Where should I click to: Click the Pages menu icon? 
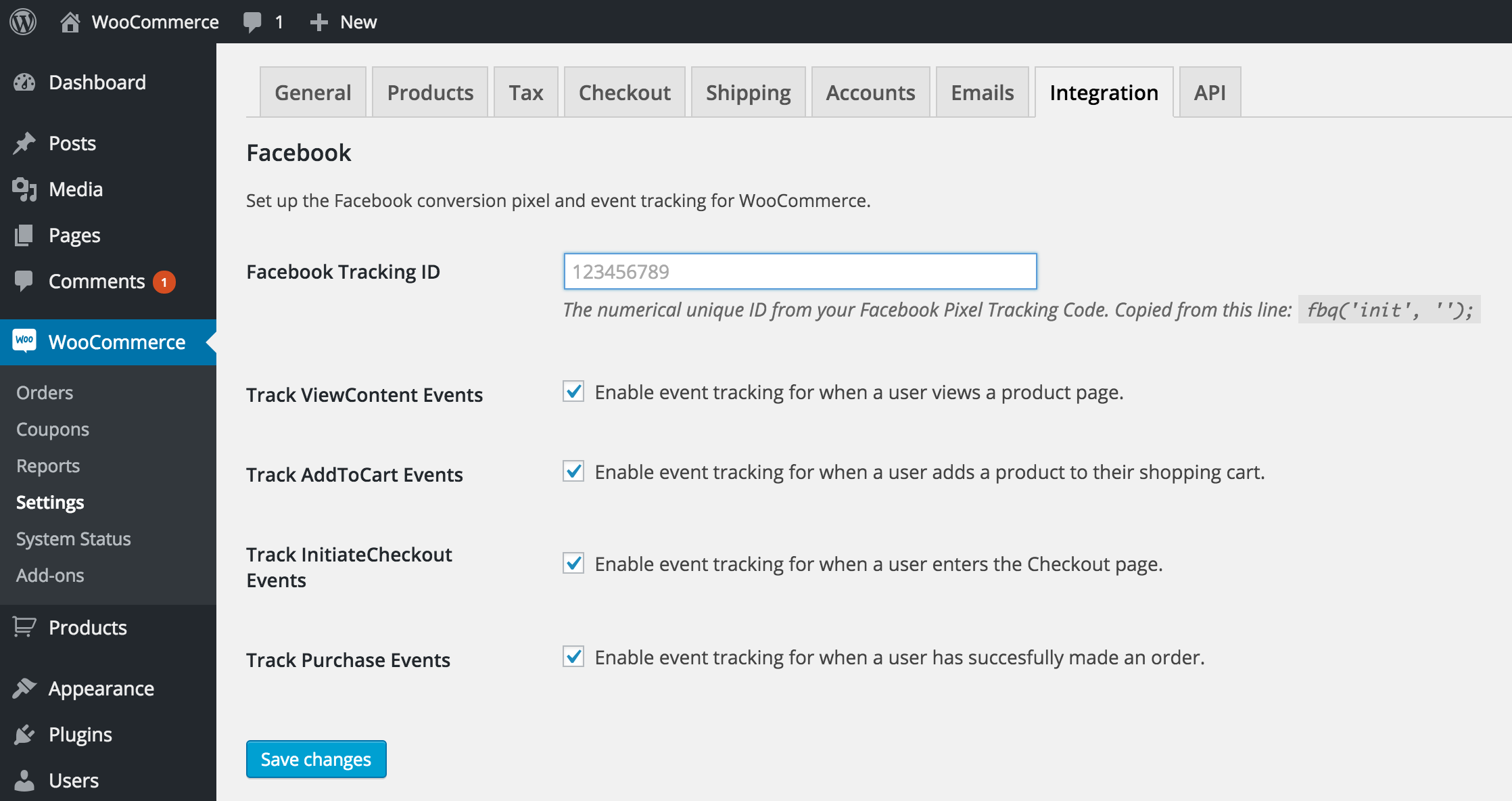[x=27, y=235]
